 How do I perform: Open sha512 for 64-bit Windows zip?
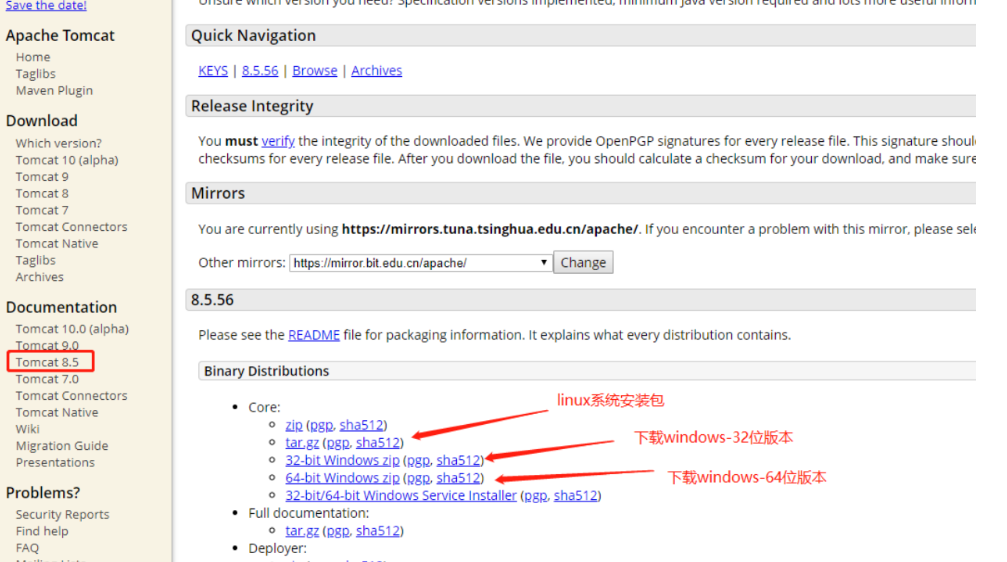pos(459,478)
